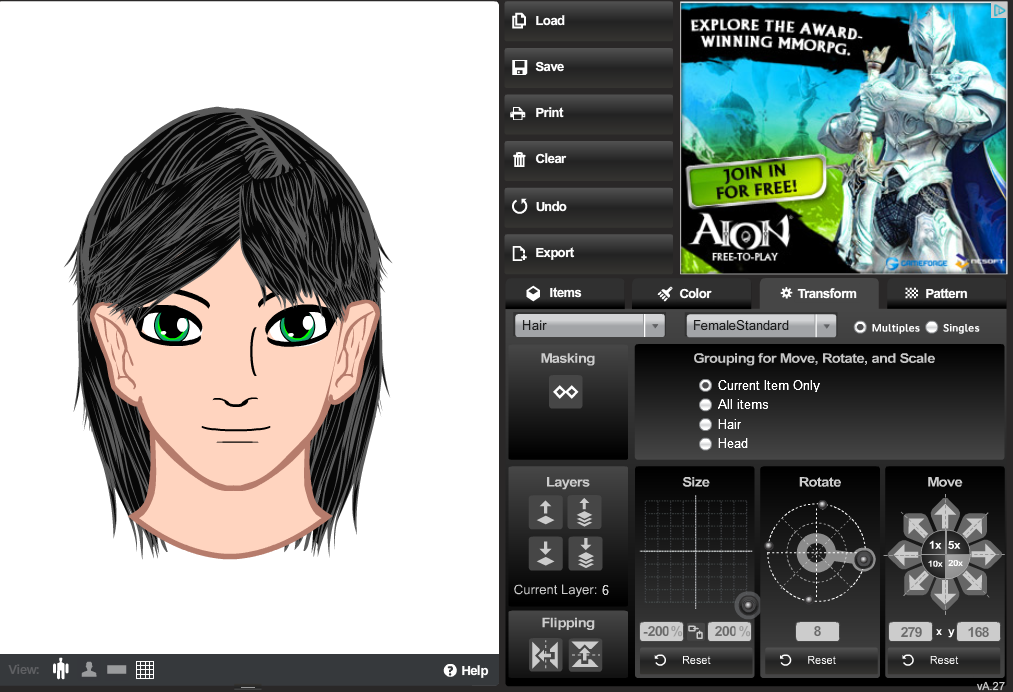The image size is (1013, 692).
Task: Click the up arrow in Move panel
Action: pos(944,515)
